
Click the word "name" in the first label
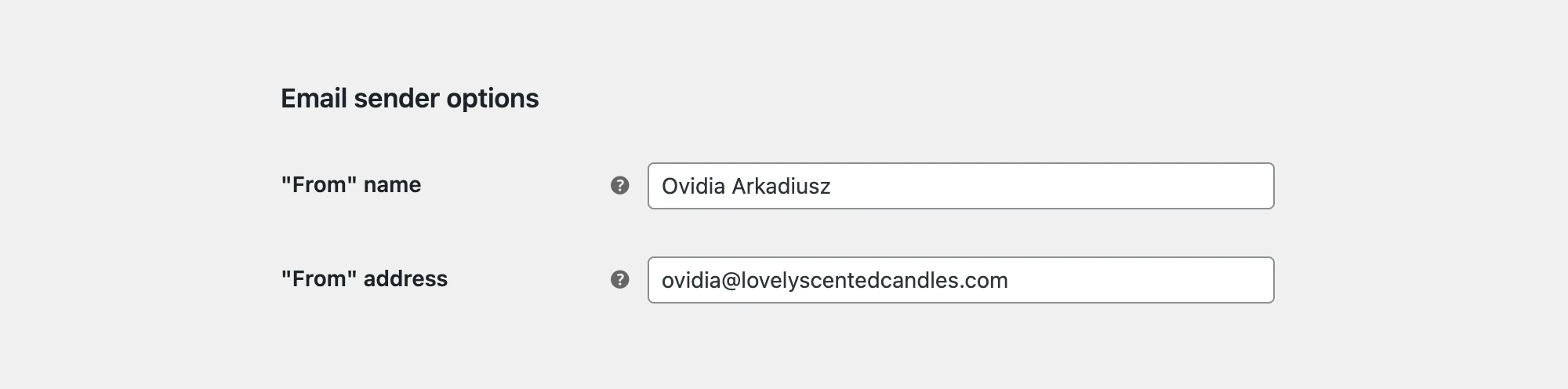[392, 185]
